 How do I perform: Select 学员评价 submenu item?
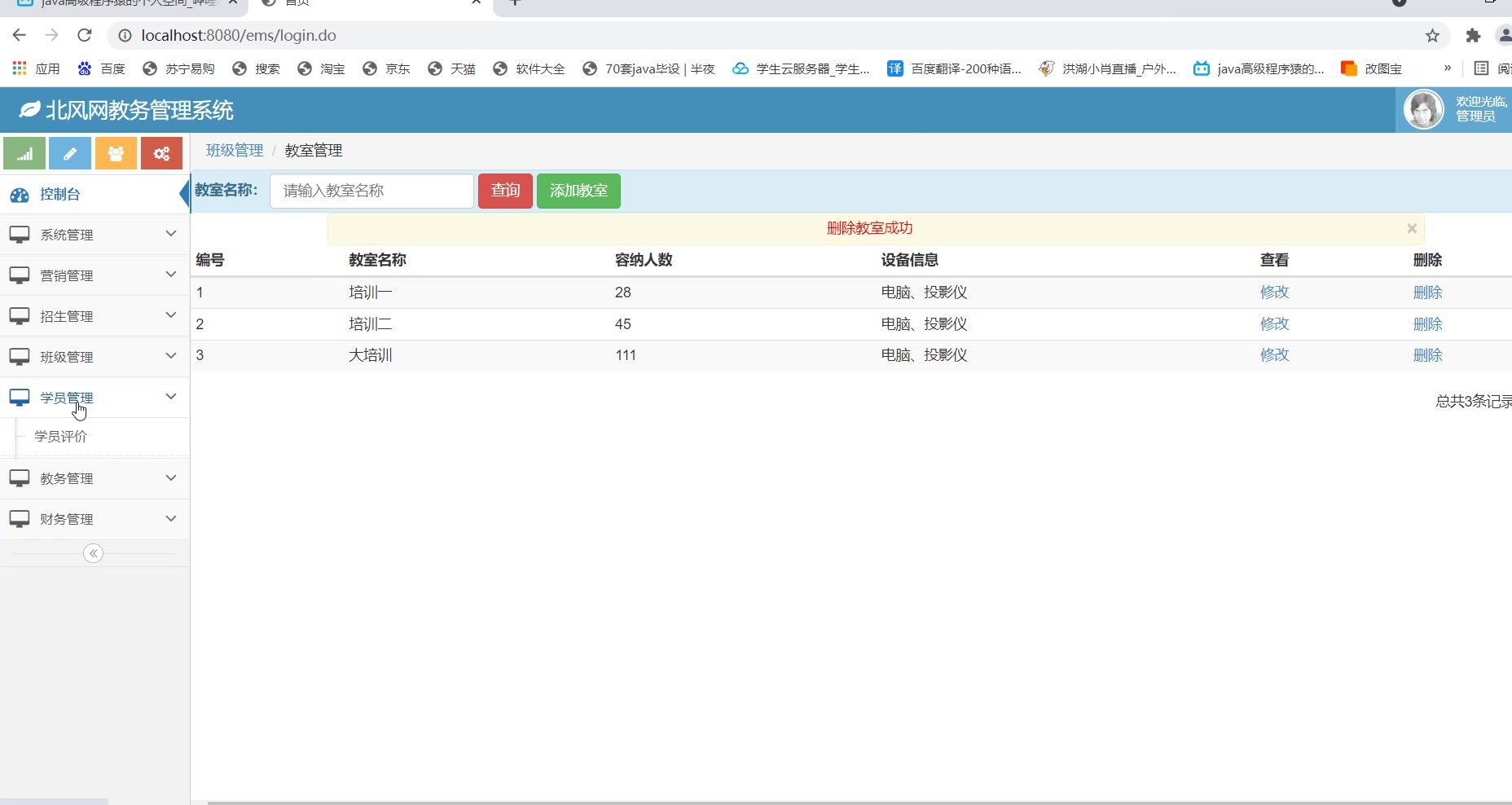[x=61, y=437]
